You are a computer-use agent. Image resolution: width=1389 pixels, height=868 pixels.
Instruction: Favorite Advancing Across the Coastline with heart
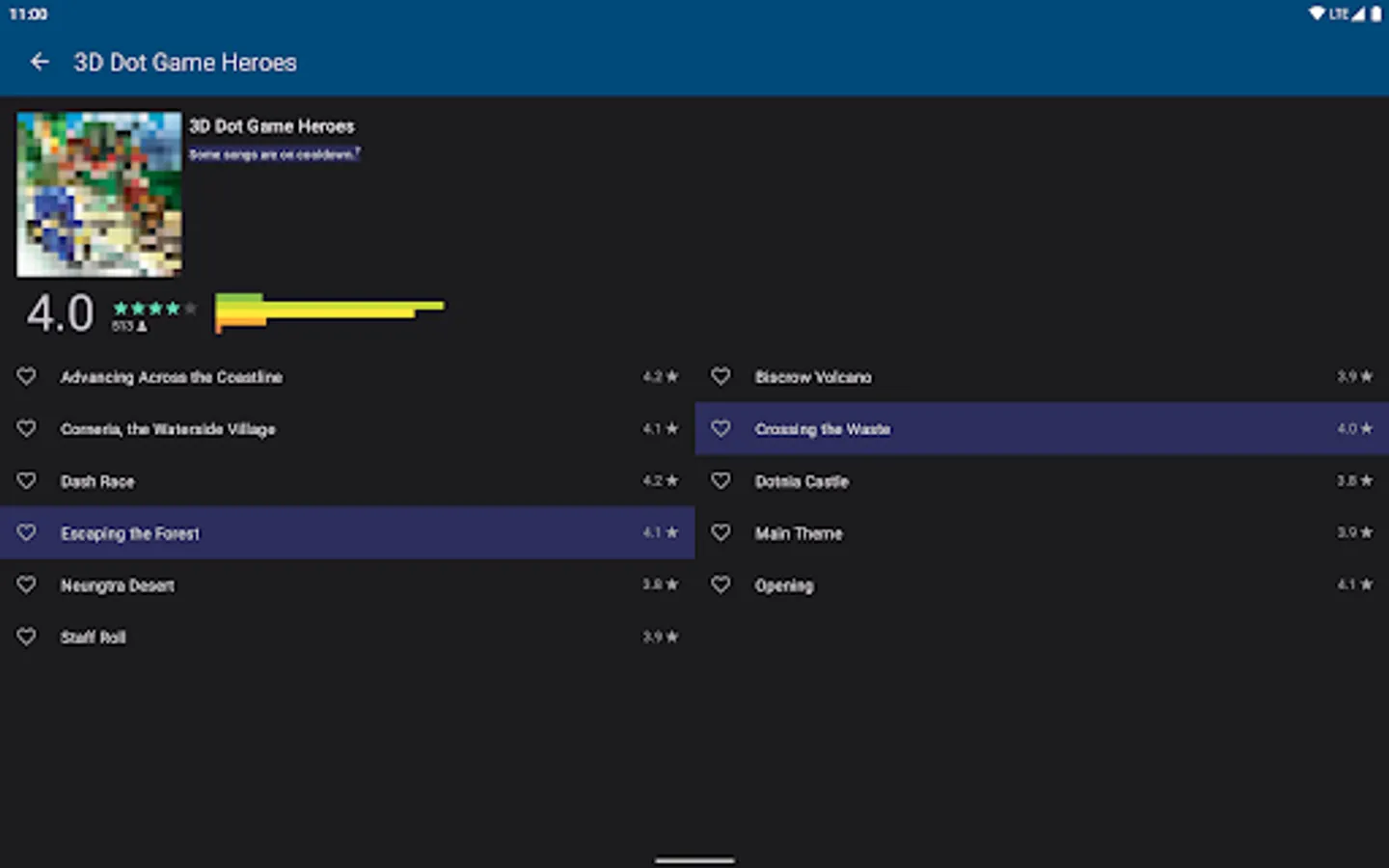tap(27, 376)
